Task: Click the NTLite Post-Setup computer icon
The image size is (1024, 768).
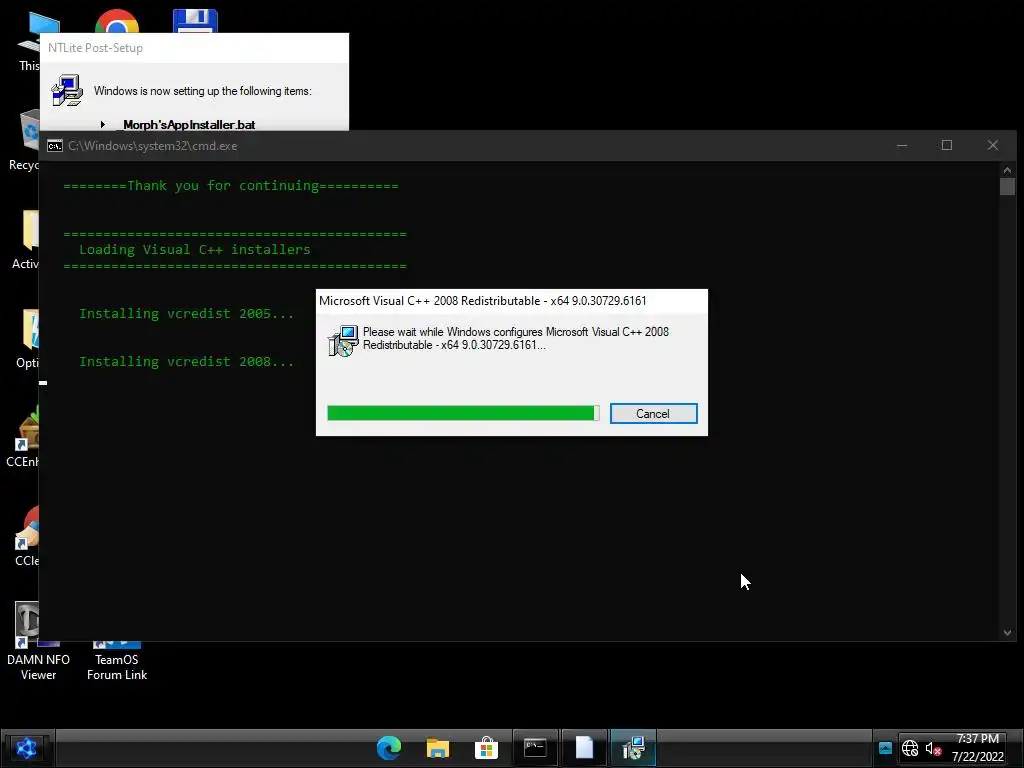Action: click(x=67, y=90)
